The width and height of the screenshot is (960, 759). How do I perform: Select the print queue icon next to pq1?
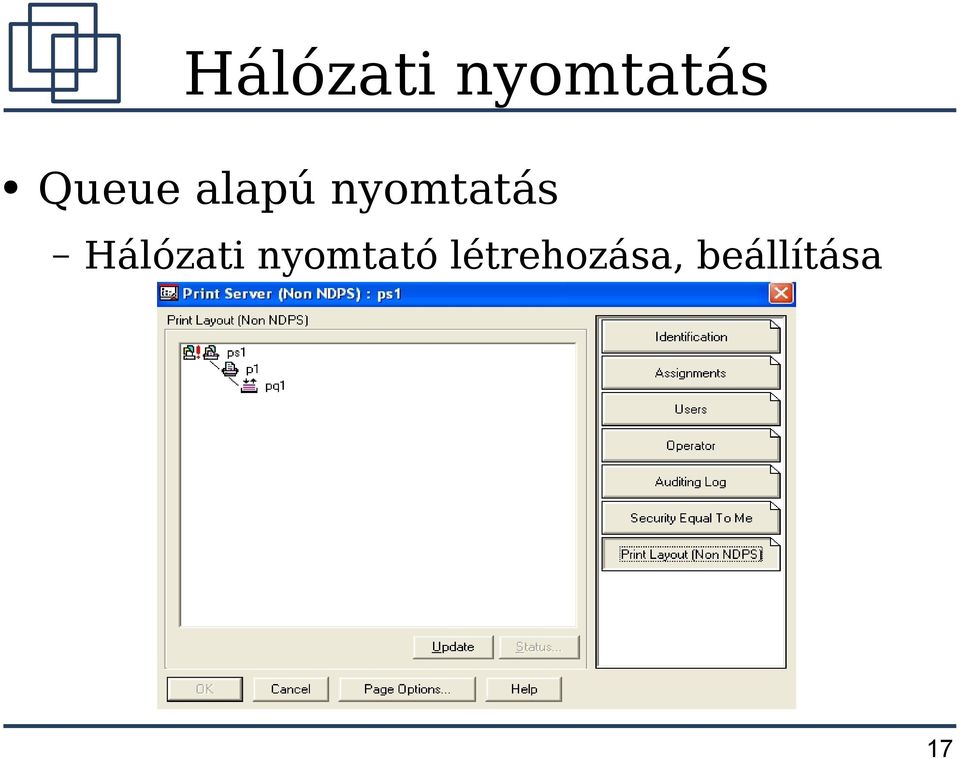coord(249,386)
